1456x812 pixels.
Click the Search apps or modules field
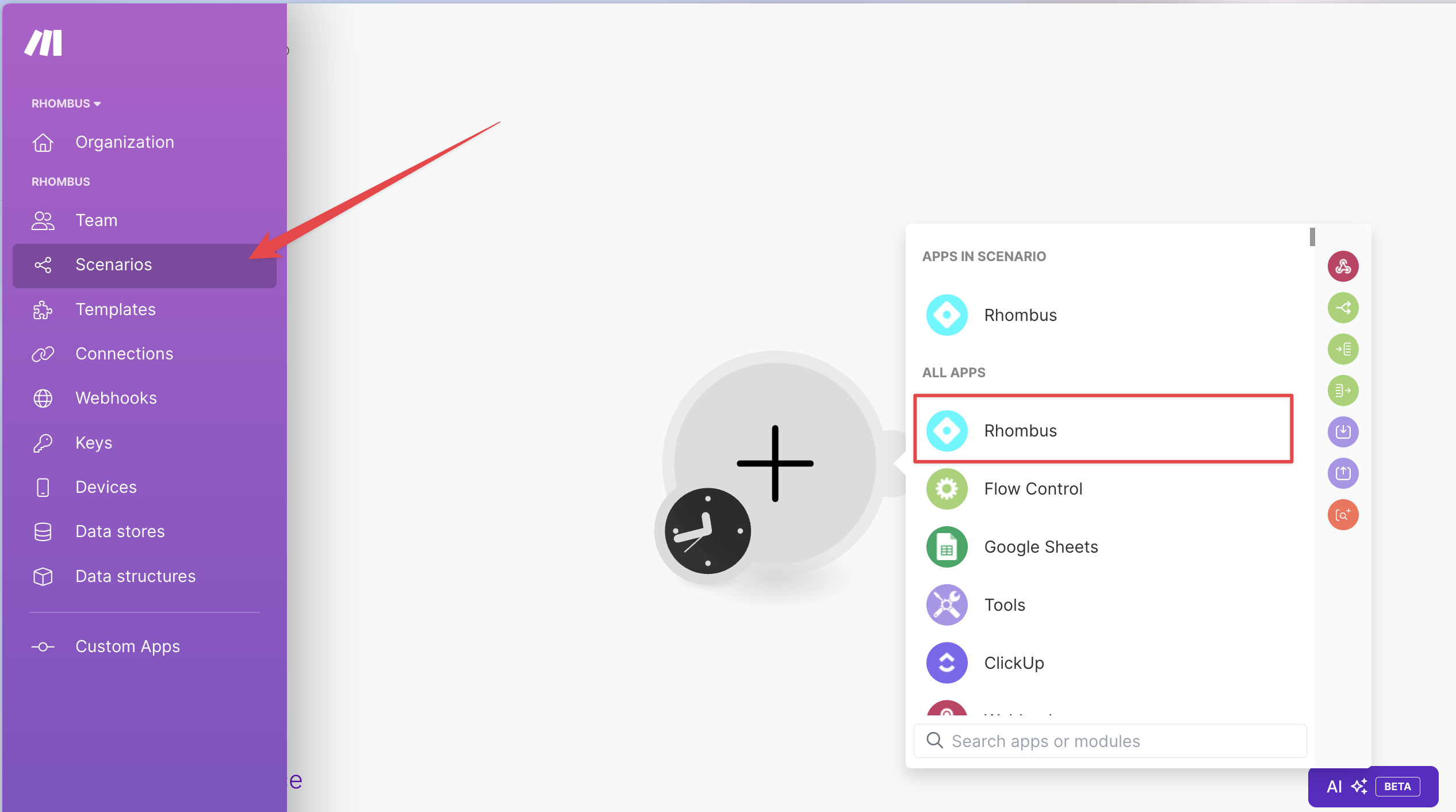tap(1110, 741)
